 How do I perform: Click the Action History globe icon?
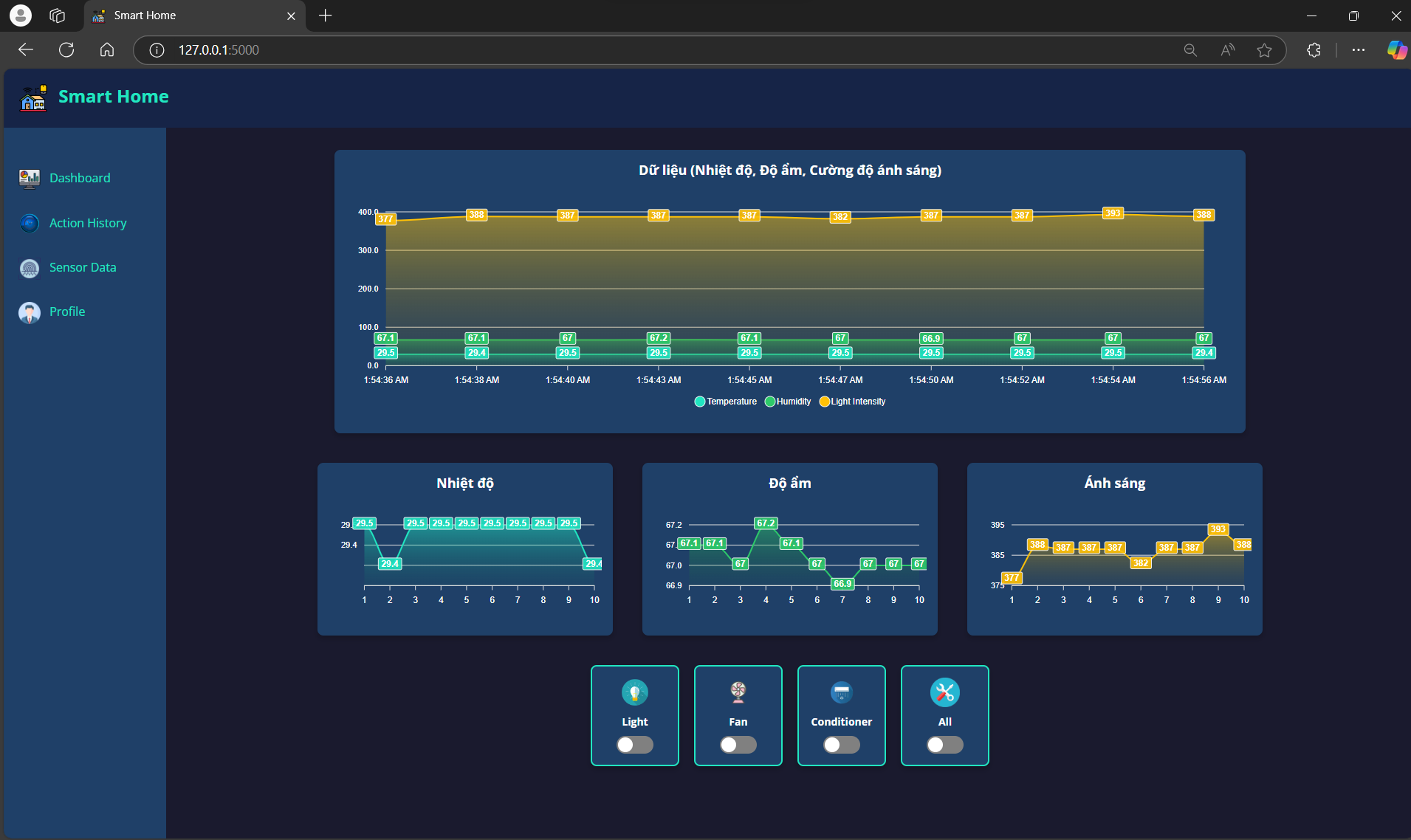(30, 223)
